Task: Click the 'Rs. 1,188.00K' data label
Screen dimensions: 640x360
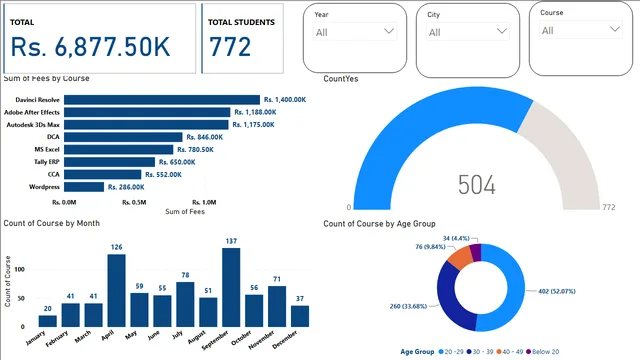Action: click(x=256, y=112)
